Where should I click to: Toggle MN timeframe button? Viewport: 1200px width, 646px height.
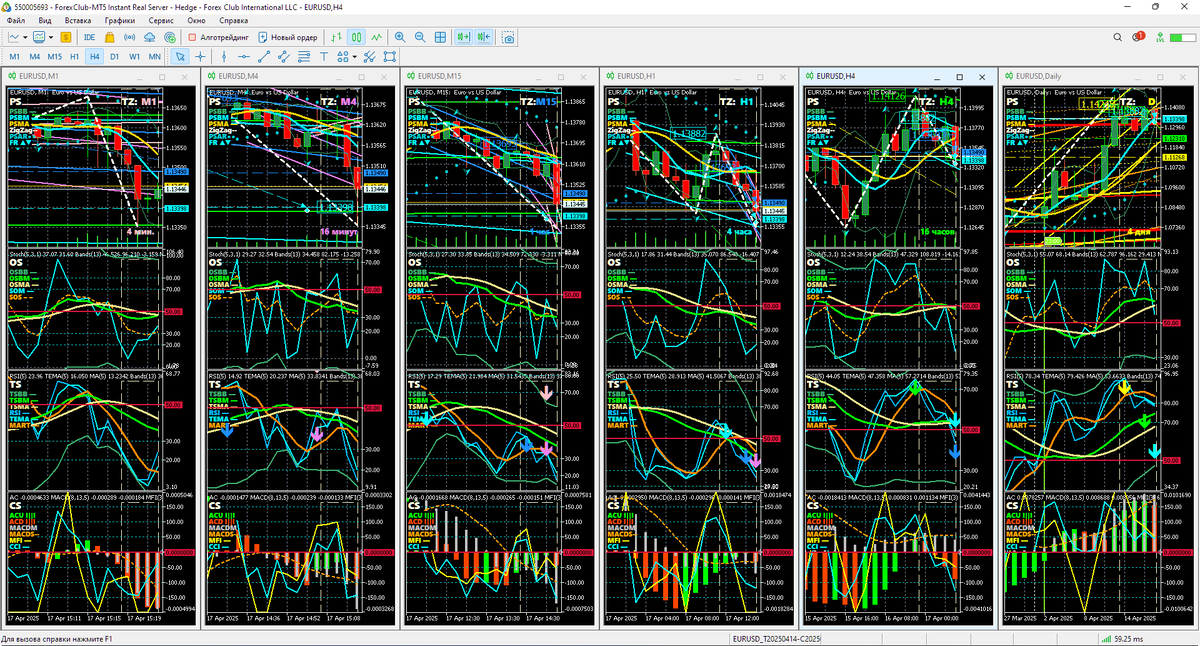pos(155,57)
